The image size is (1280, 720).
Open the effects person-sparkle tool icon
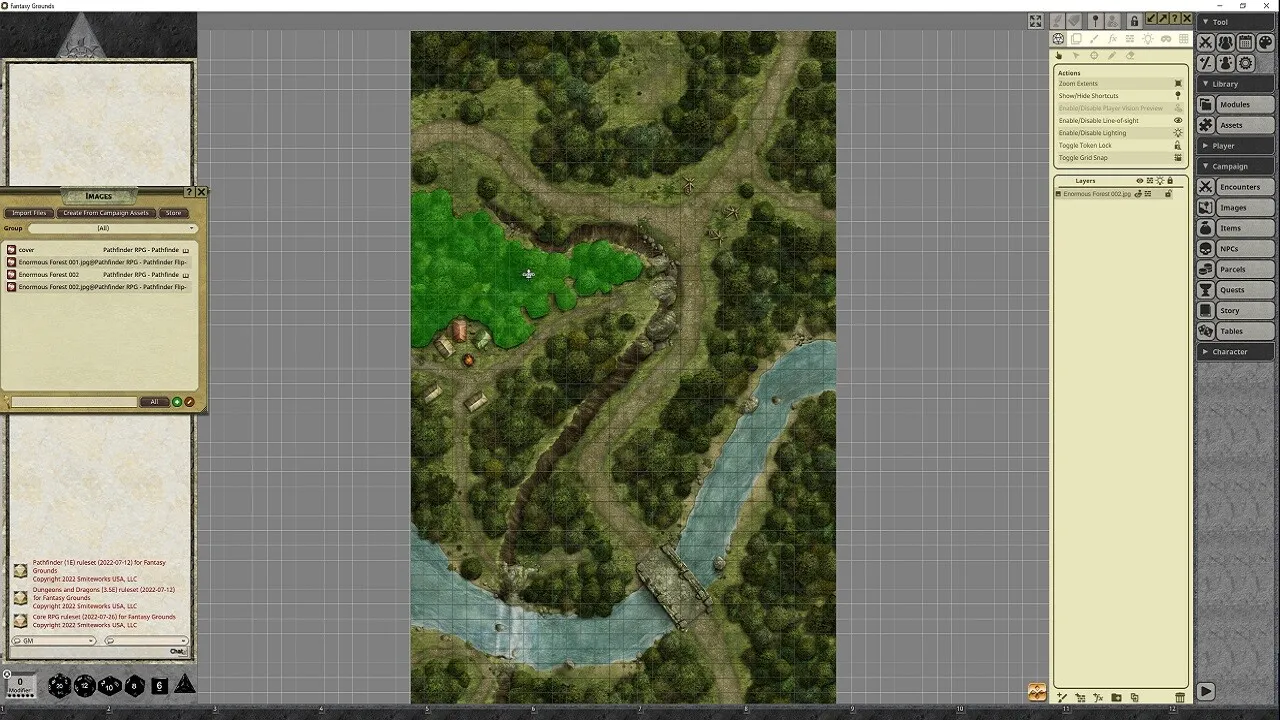[x=1225, y=63]
